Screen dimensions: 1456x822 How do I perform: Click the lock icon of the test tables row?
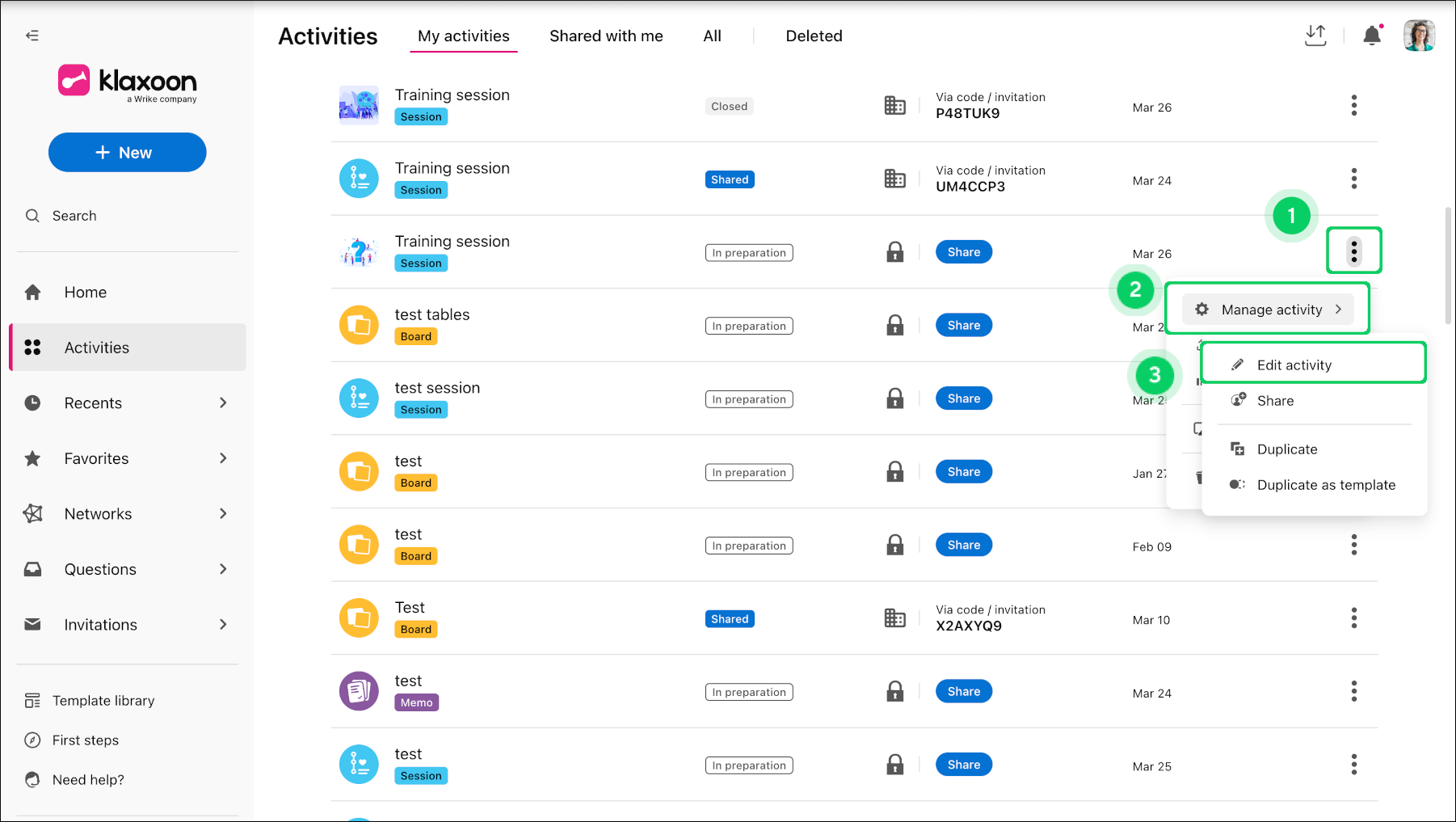click(x=895, y=325)
